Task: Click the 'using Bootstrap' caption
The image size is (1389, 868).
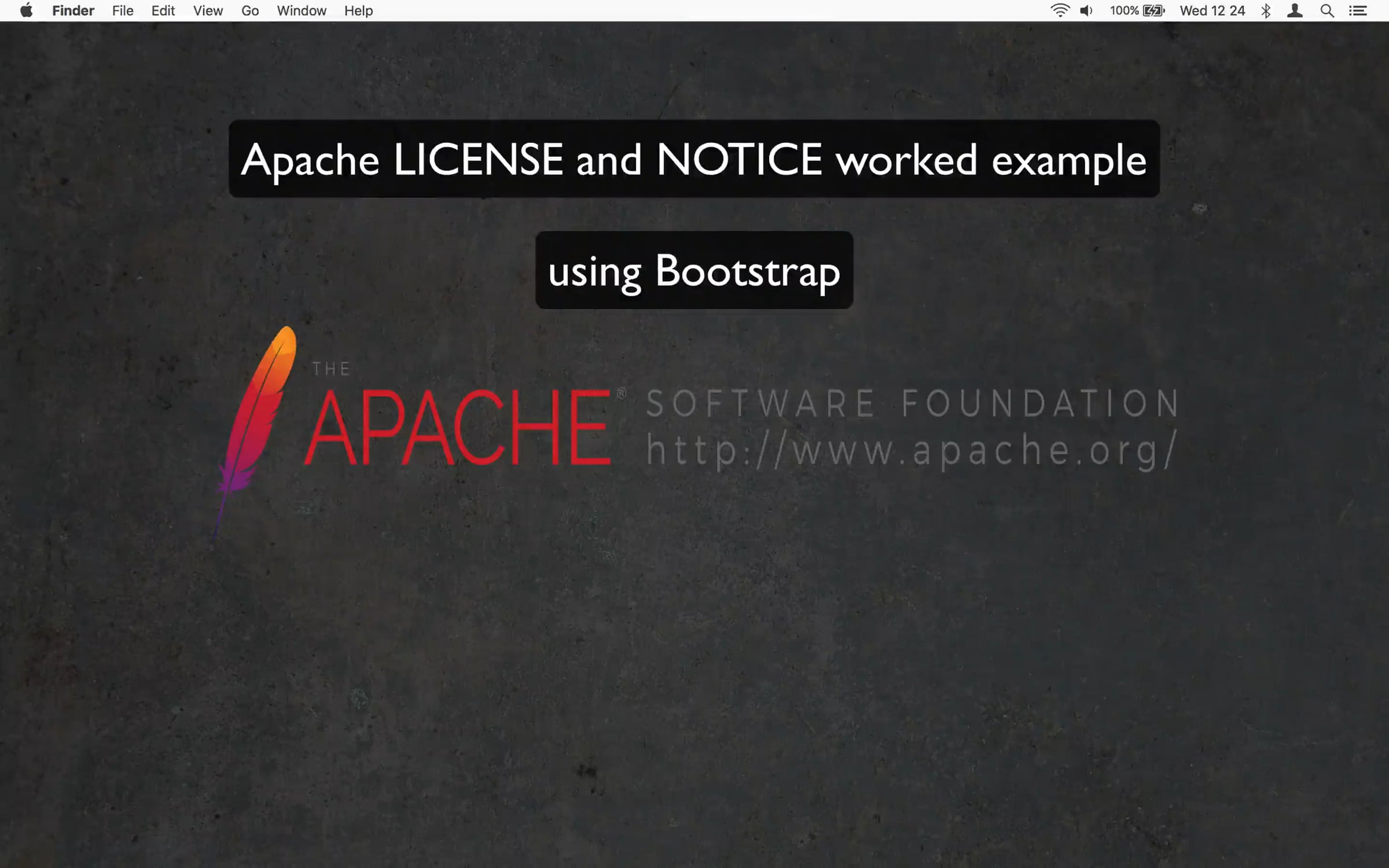Action: tap(694, 270)
